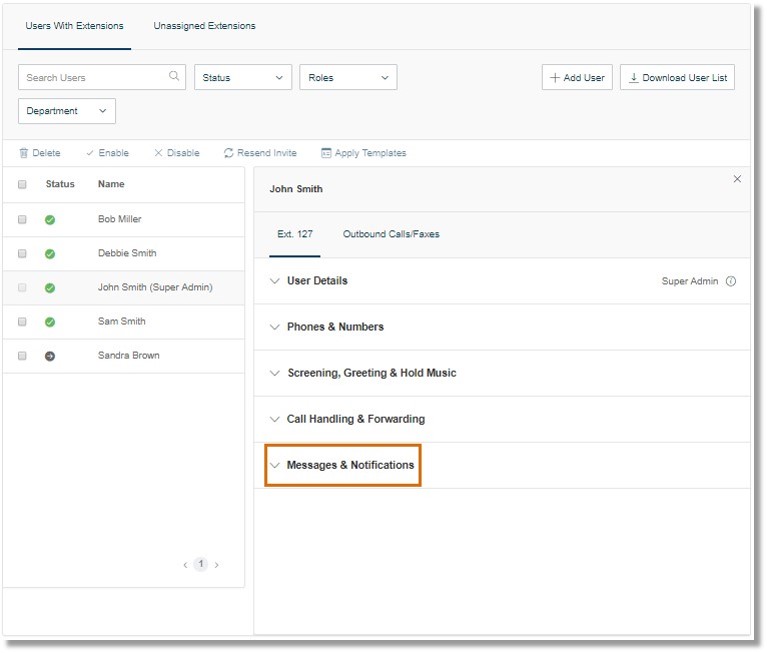Open the Outbound Calls/Faxes tab
Image resolution: width=767 pixels, height=653 pixels.
coord(391,234)
